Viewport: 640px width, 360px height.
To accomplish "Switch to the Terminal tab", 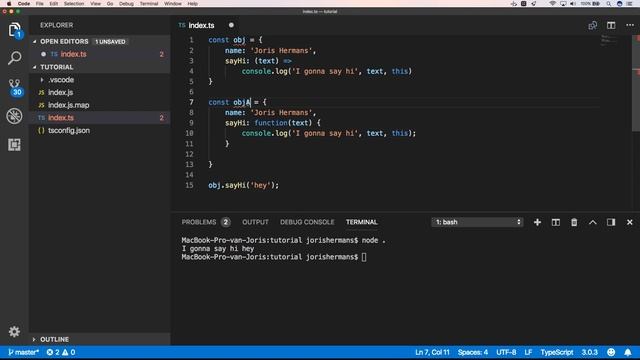I will [x=362, y=222].
